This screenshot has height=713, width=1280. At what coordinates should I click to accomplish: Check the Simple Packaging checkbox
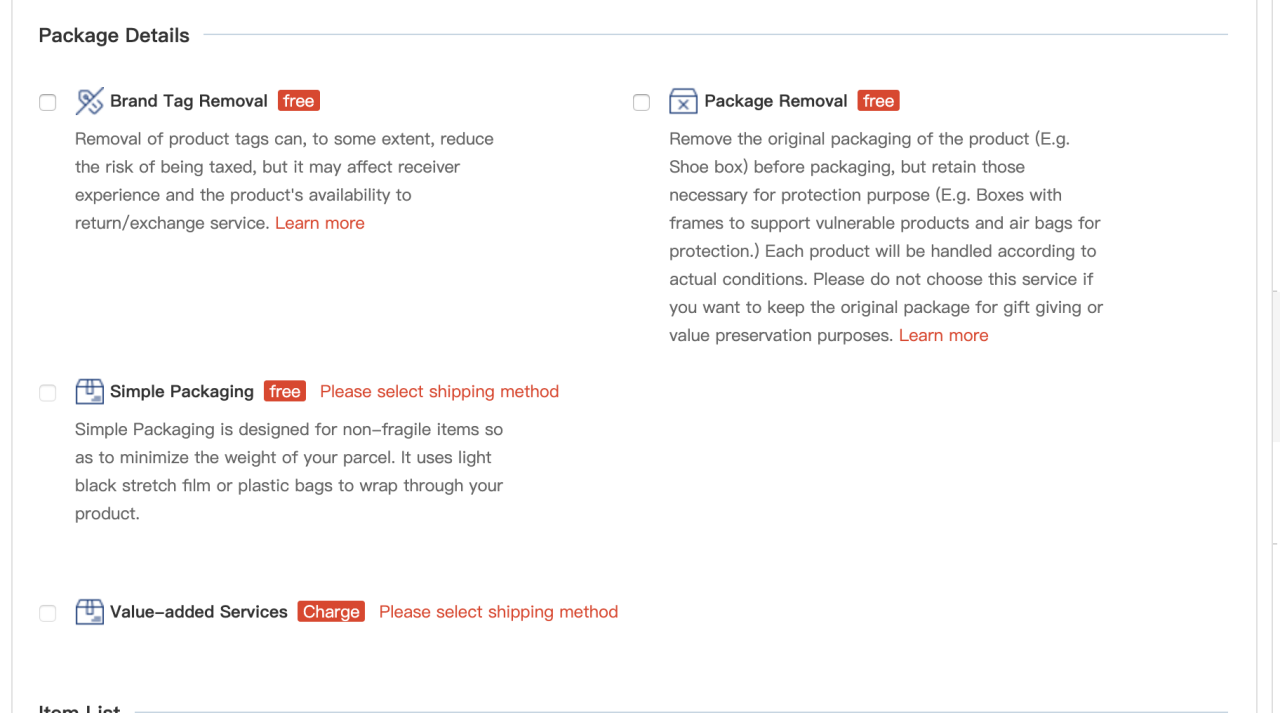48,393
